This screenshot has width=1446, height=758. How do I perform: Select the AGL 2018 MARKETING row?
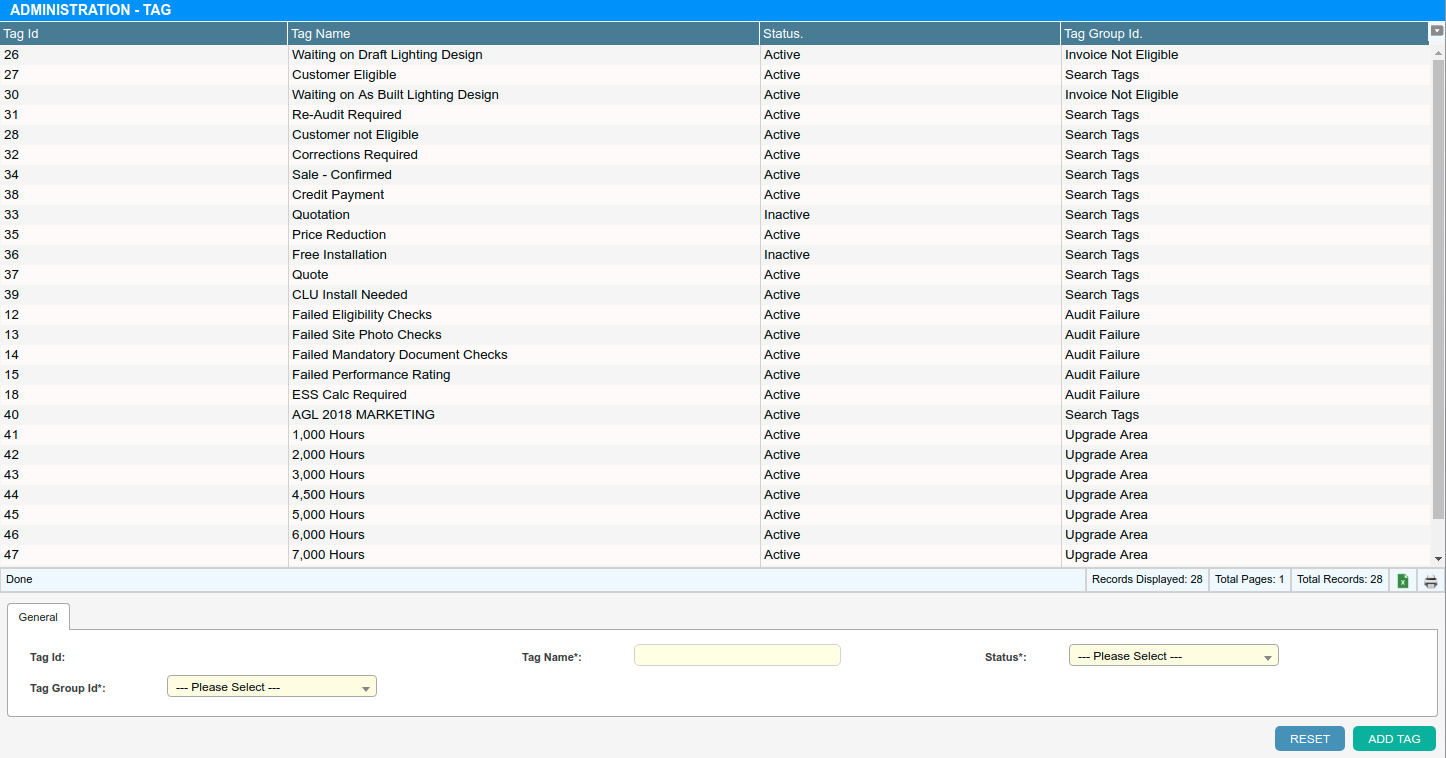(363, 415)
